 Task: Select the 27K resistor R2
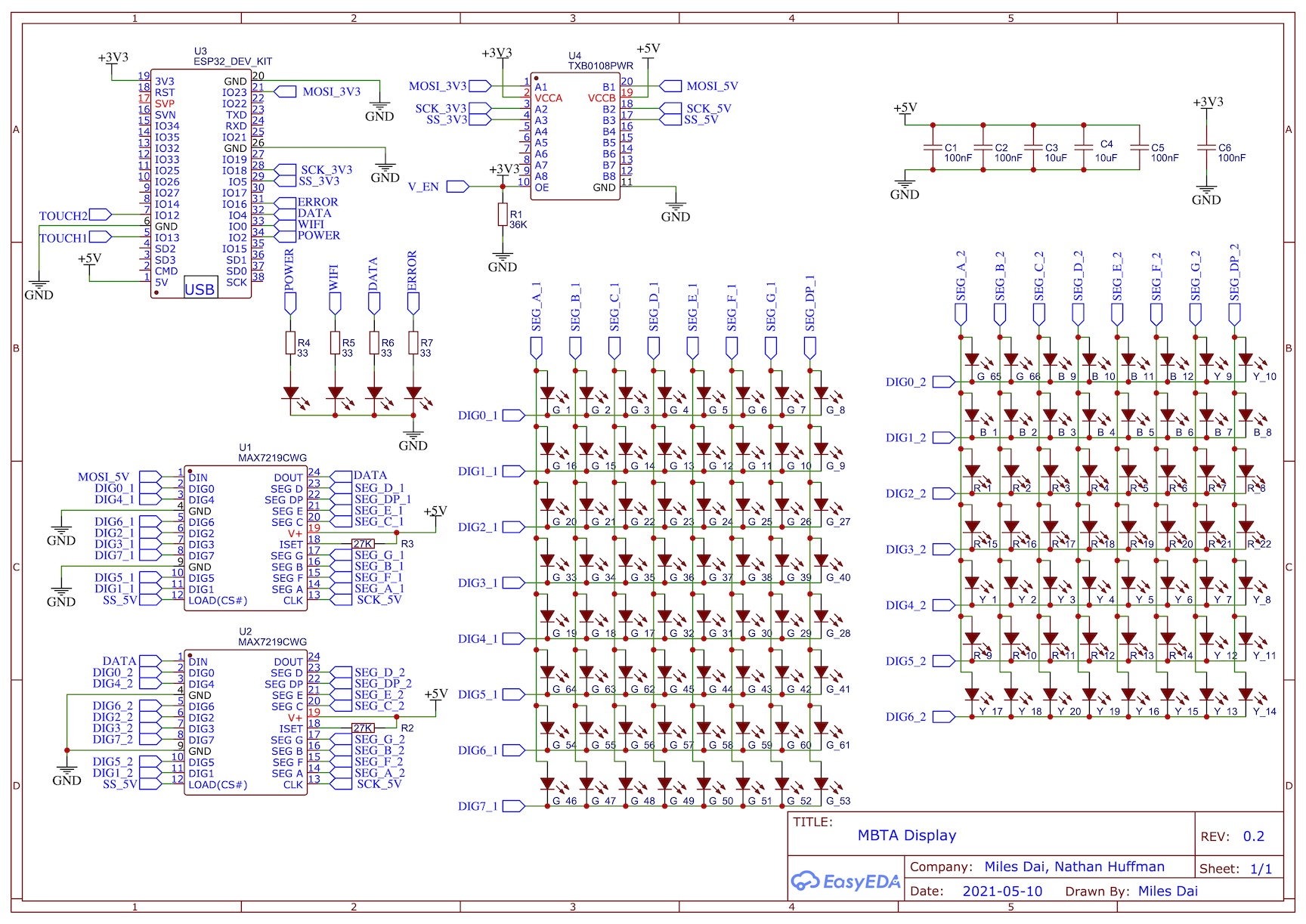364,728
